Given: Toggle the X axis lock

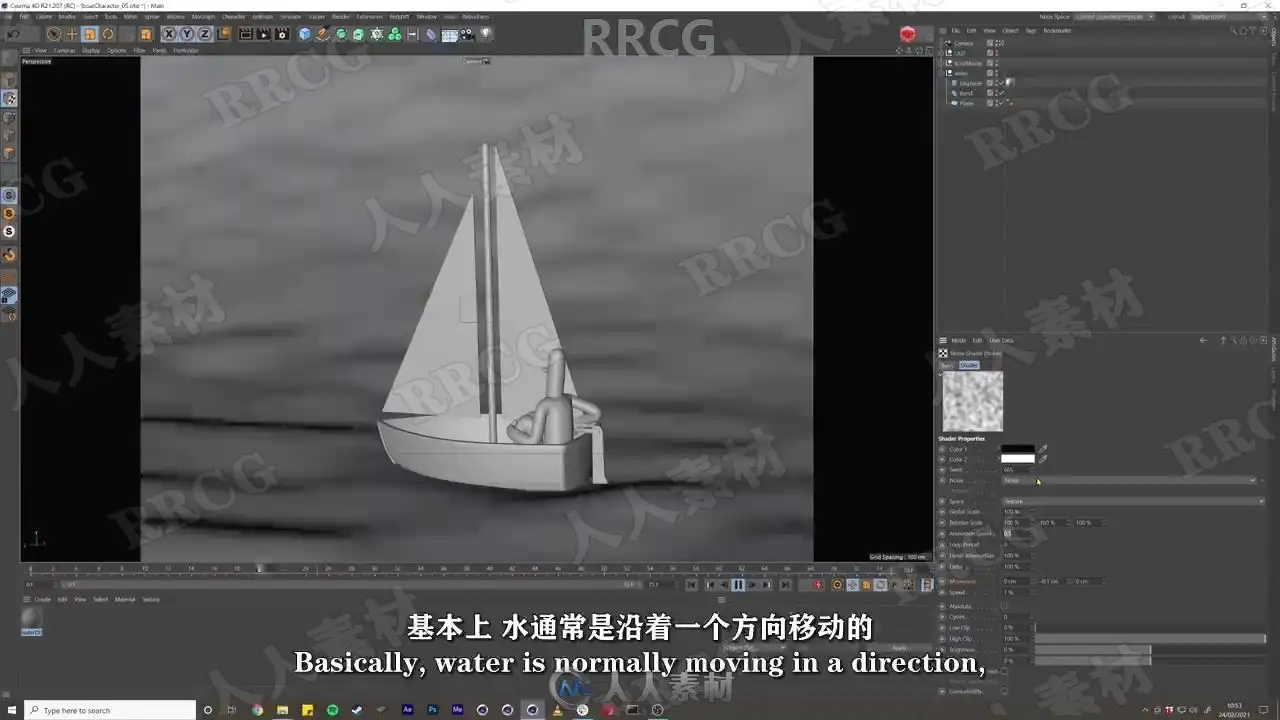Looking at the screenshot, I should (169, 34).
